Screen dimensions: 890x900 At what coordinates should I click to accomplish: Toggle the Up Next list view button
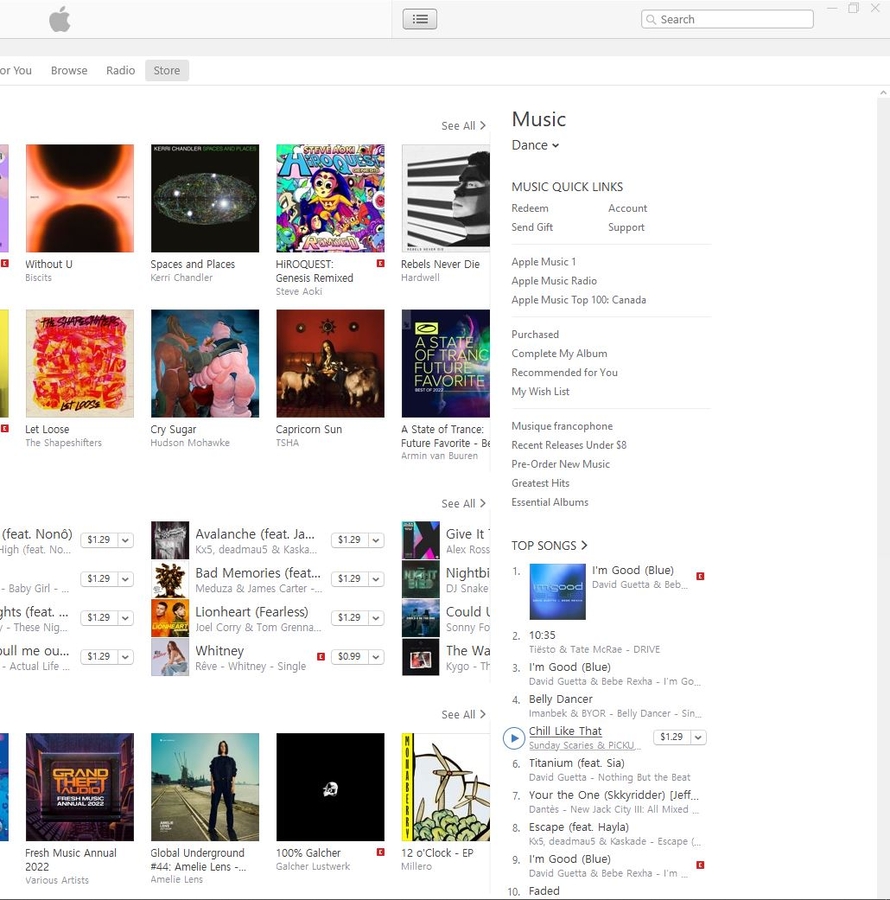420,19
